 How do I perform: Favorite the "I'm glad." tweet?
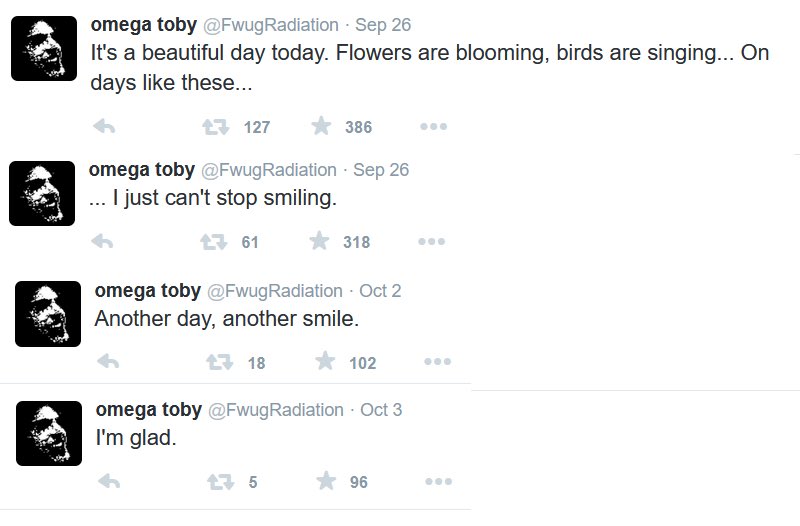click(x=326, y=481)
